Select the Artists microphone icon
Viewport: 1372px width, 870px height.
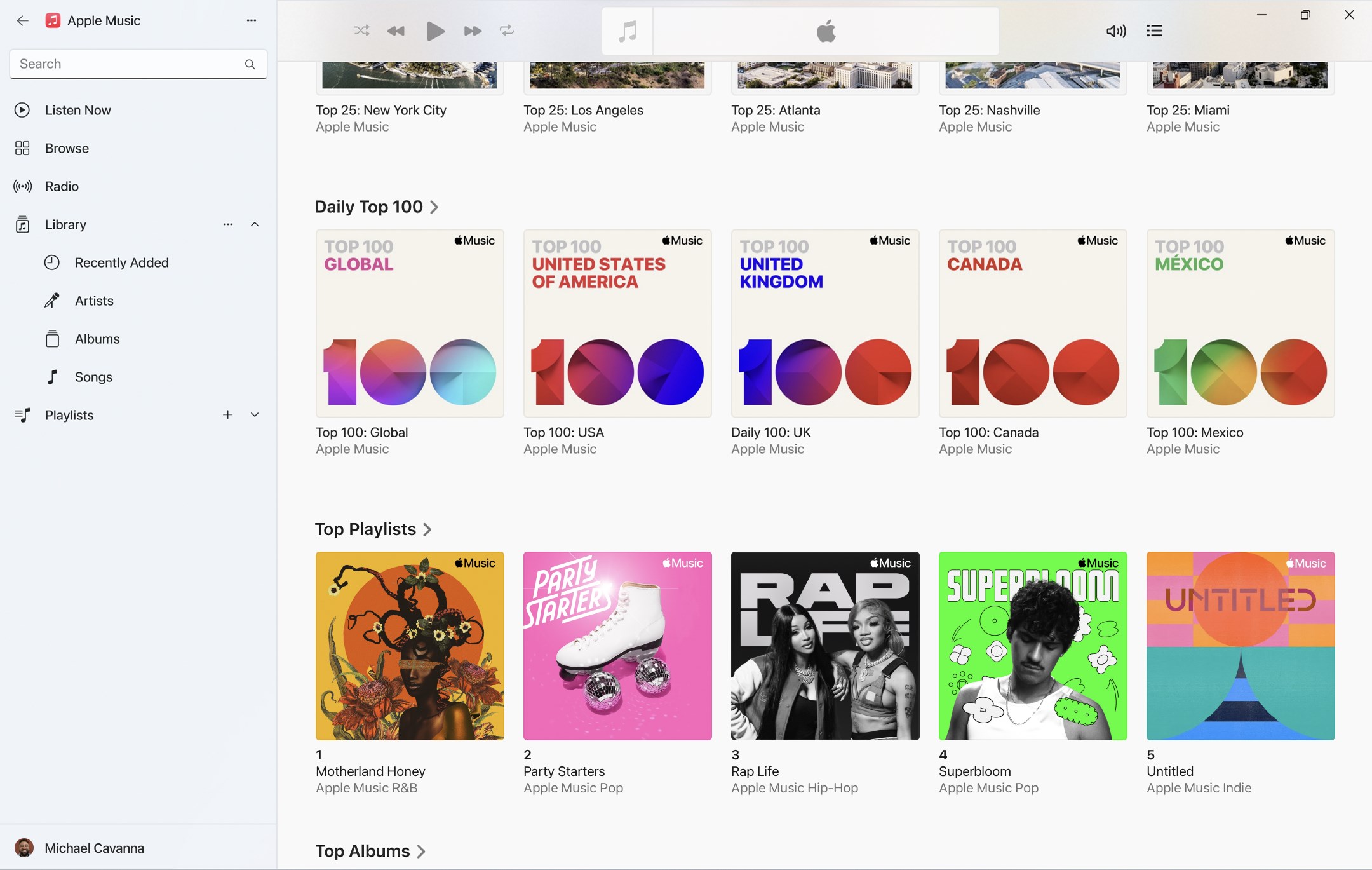(x=51, y=301)
